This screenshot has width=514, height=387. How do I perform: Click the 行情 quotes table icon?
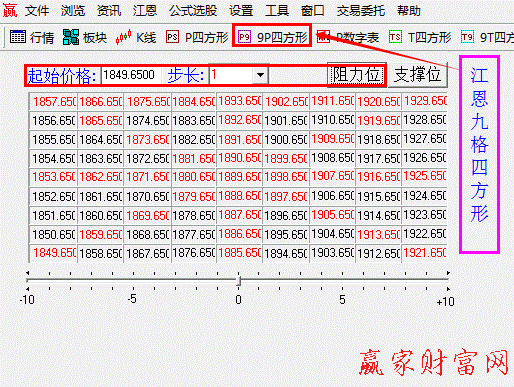[17, 37]
